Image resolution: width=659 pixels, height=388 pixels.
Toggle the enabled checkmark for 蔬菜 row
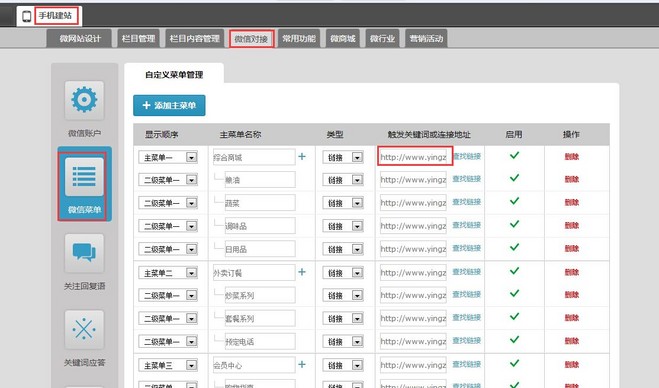point(514,201)
